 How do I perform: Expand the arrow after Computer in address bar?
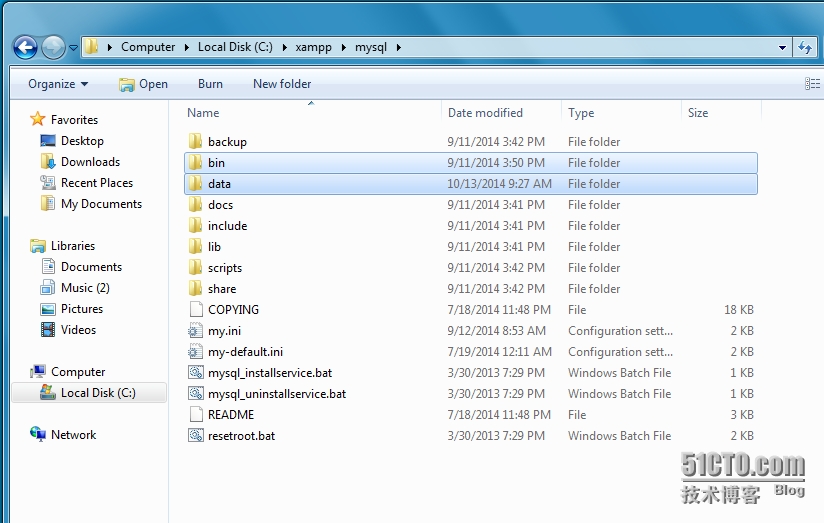[x=187, y=47]
